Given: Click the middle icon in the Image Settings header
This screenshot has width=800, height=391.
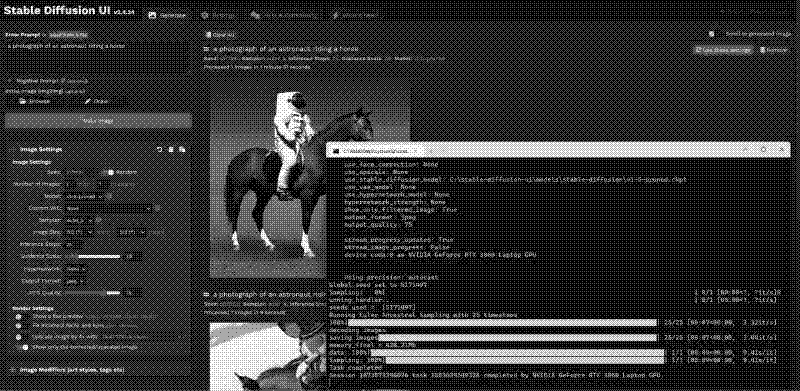Looking at the screenshot, I should 171,150.
